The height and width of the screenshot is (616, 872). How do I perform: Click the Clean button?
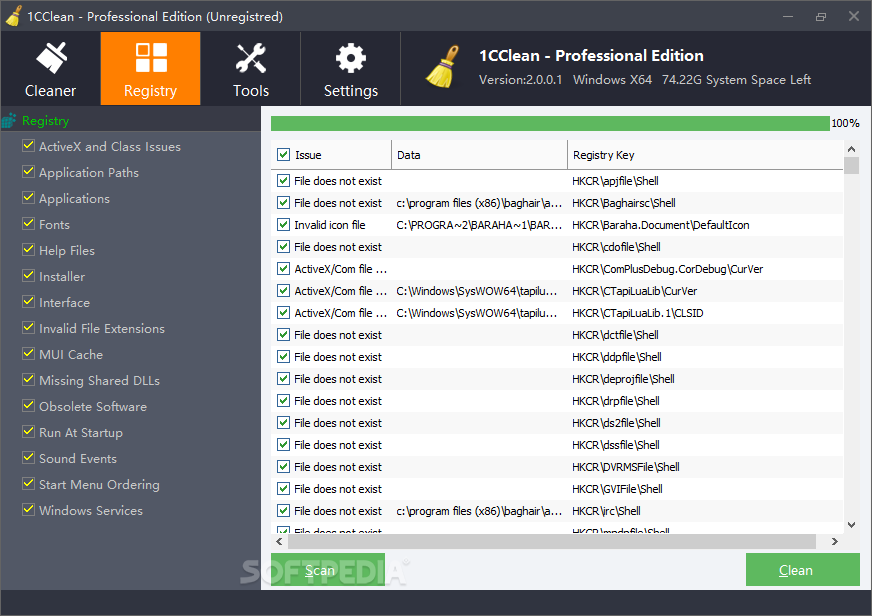pos(802,570)
